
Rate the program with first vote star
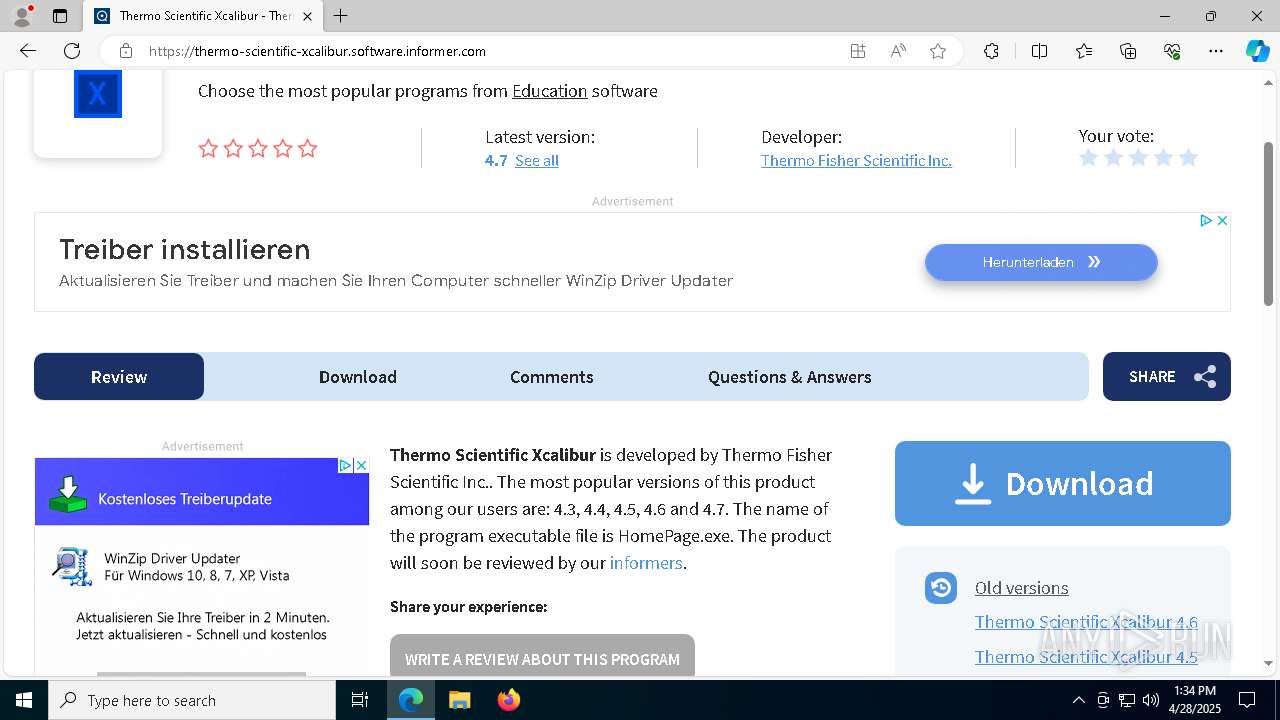point(1089,158)
